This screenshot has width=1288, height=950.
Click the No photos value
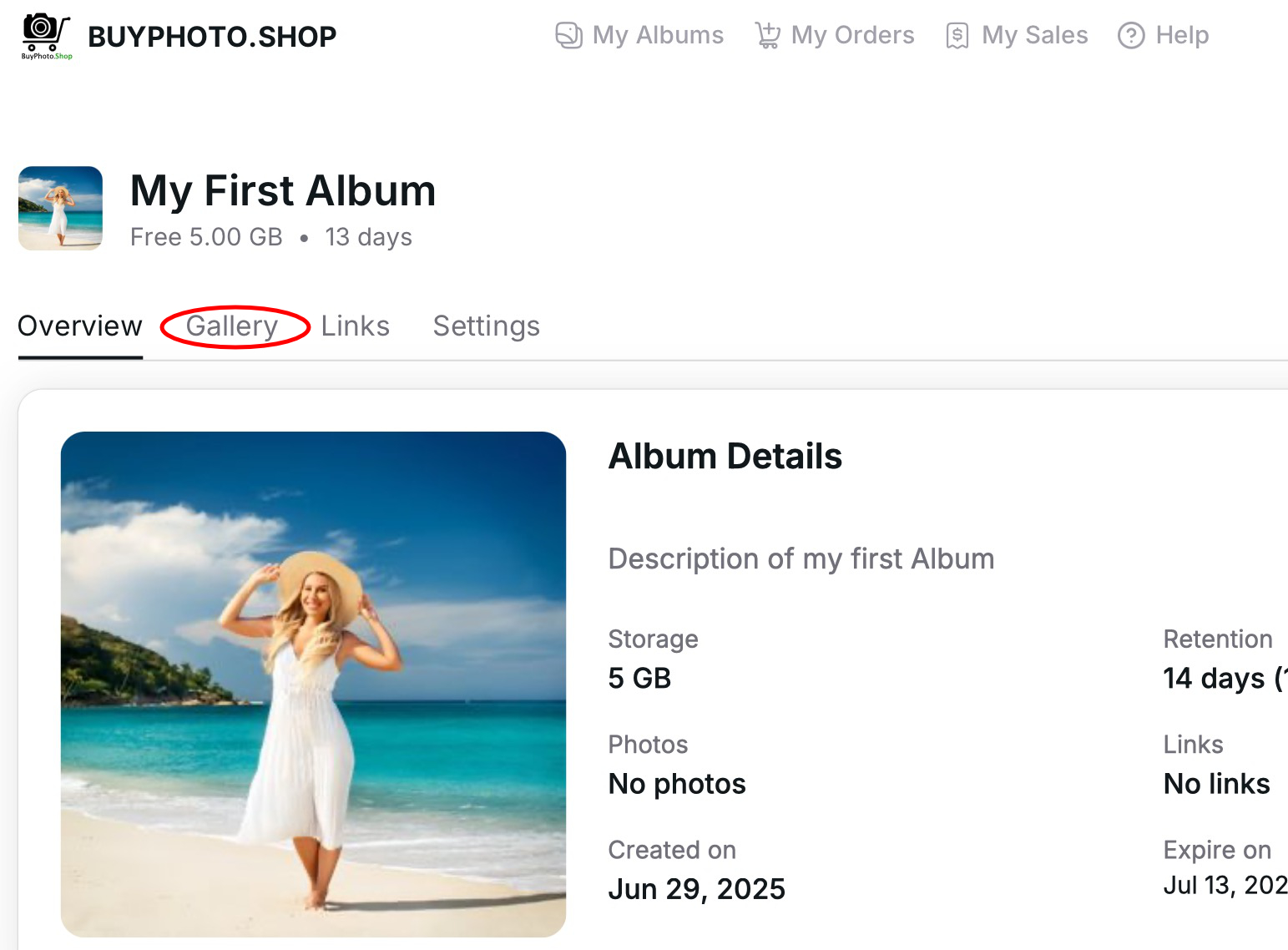677,784
